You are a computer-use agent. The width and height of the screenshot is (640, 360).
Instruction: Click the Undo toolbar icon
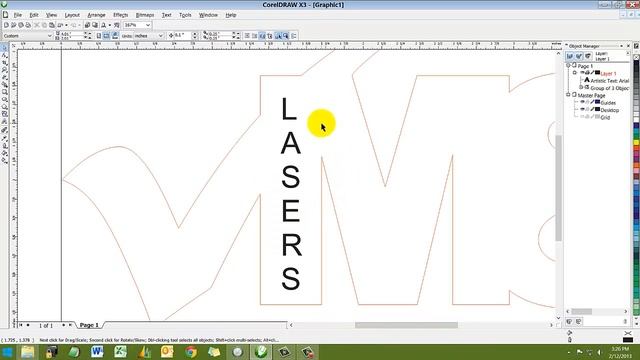(x=61, y=25)
